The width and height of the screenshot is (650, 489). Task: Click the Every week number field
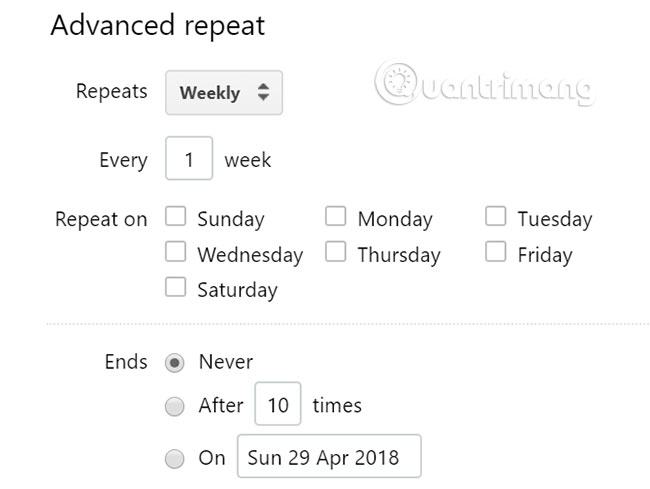[x=189, y=160]
